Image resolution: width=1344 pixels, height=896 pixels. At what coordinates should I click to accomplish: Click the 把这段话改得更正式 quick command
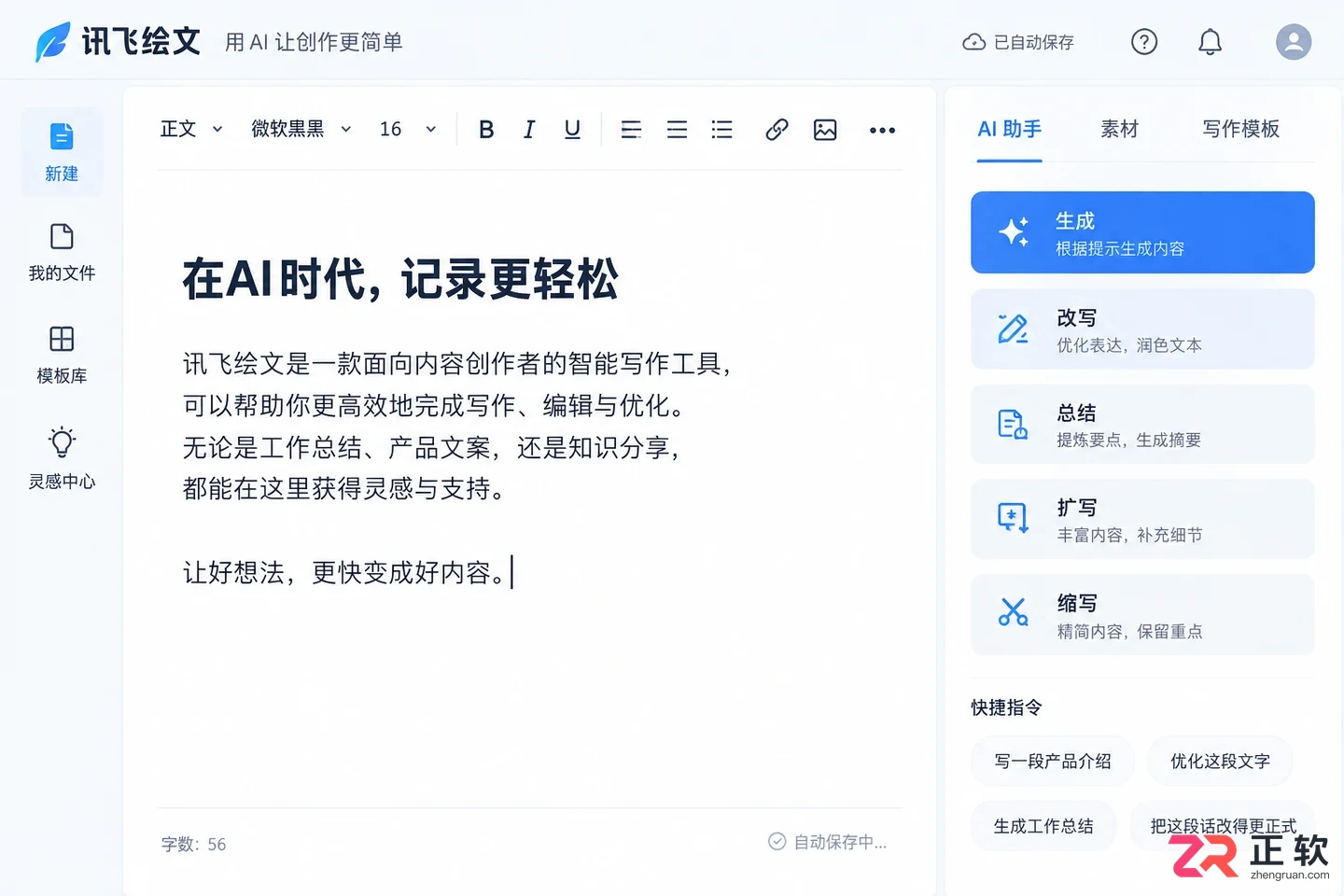(1223, 826)
